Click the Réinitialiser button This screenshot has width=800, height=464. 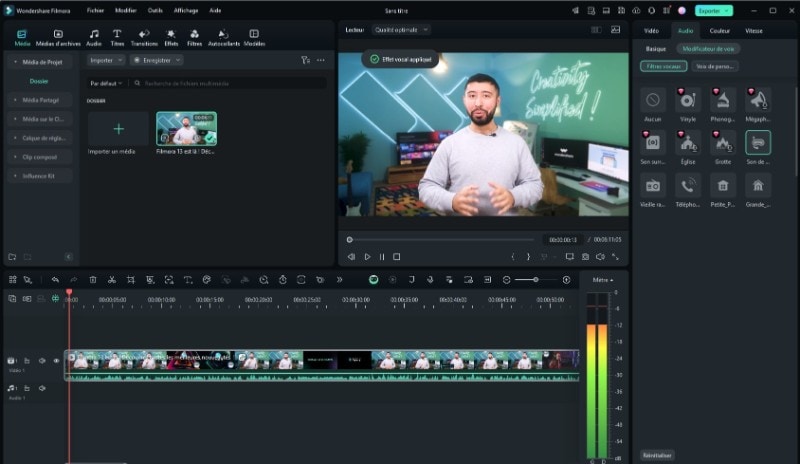tap(657, 455)
